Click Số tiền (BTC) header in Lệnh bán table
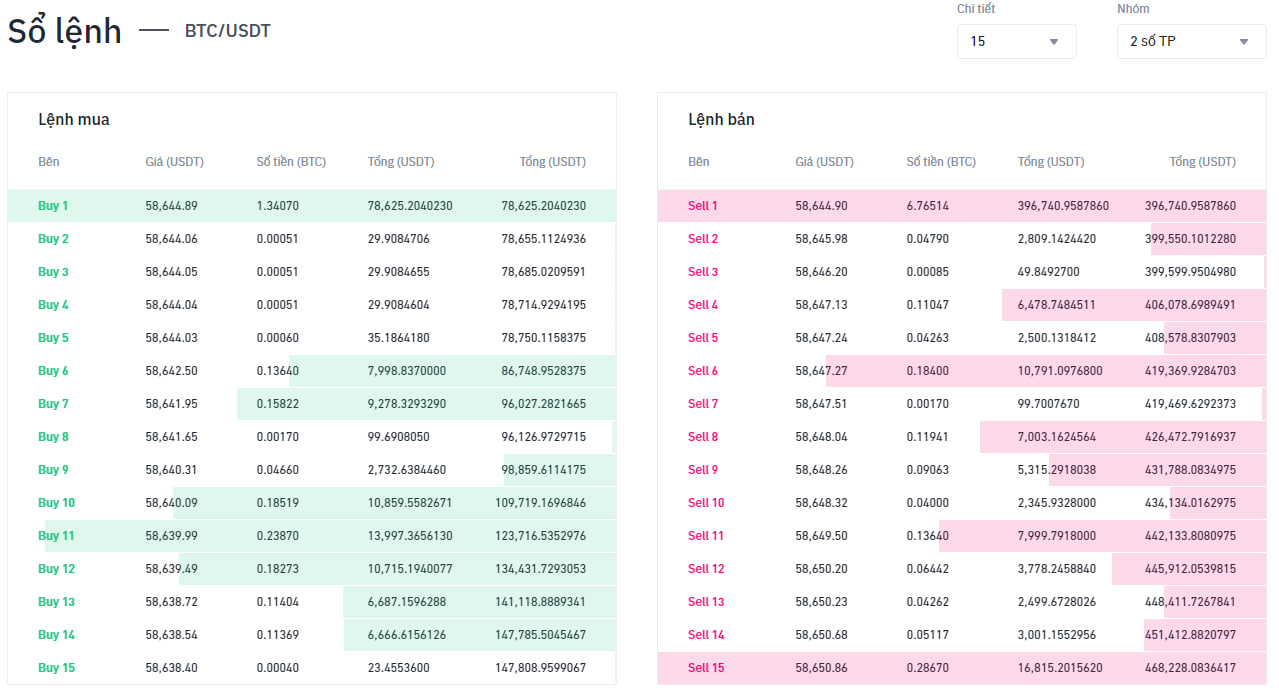Screen dimensions: 1279x700 [941, 162]
